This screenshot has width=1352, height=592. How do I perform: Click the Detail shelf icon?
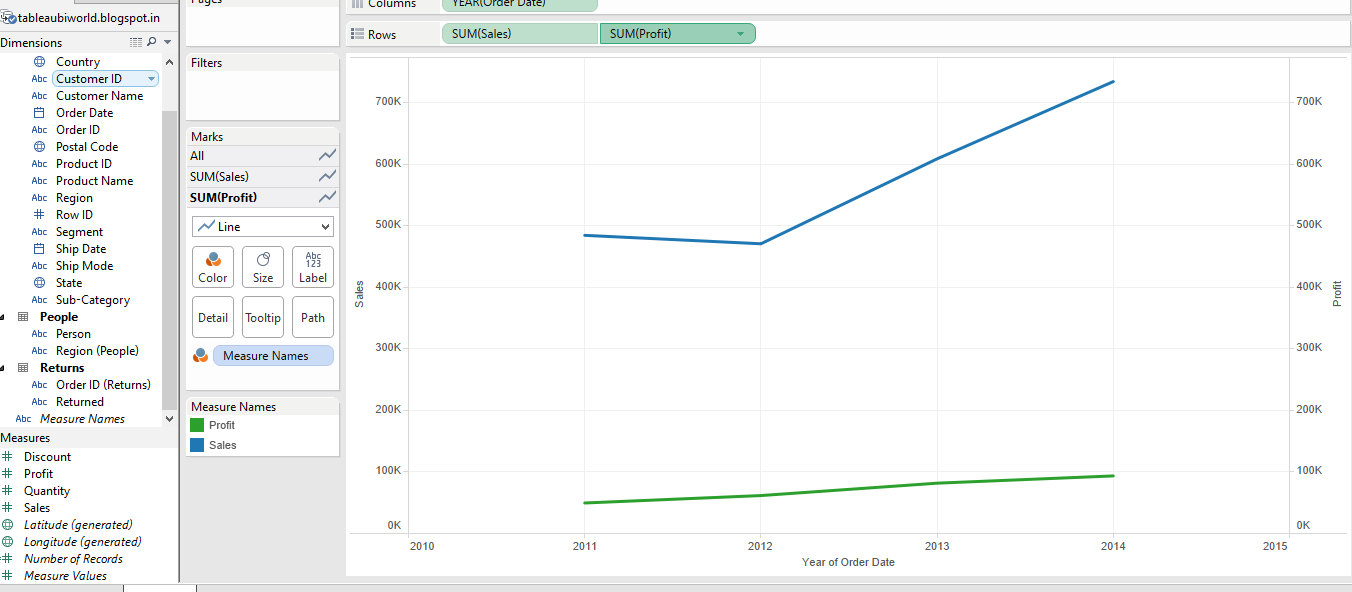(212, 317)
